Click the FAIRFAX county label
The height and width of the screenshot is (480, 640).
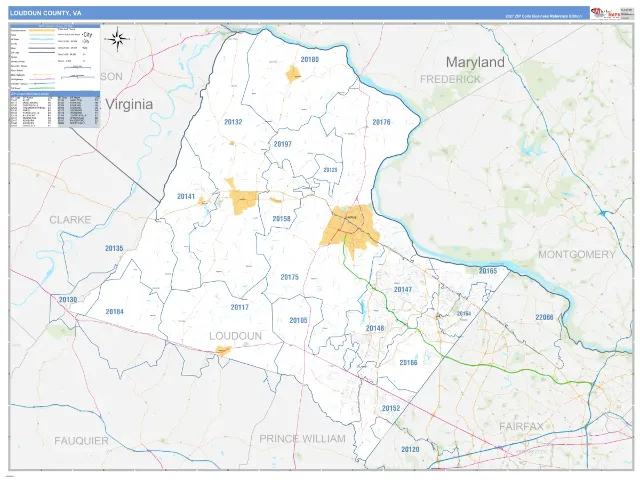[x=521, y=427]
